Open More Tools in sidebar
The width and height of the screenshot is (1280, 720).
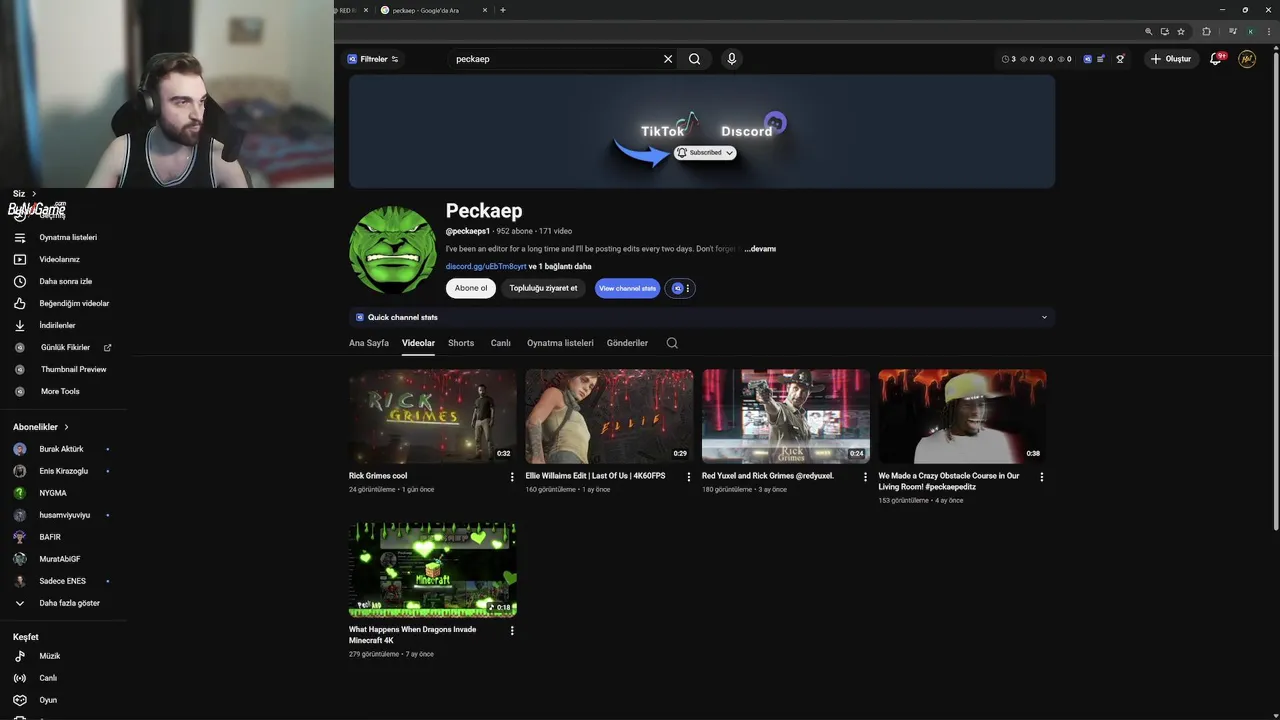[62, 391]
